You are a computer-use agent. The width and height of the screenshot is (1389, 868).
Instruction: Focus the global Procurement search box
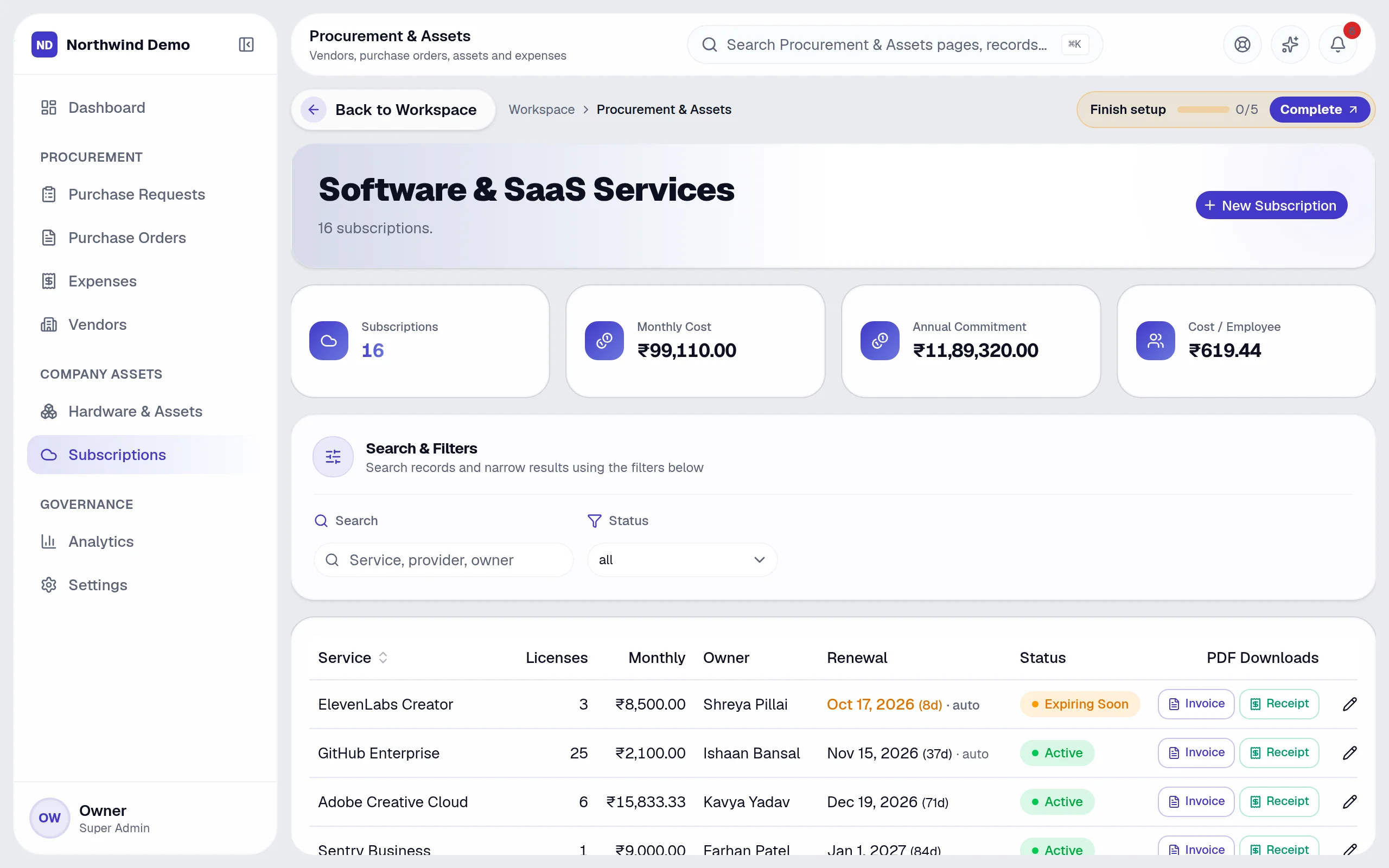[895, 44]
